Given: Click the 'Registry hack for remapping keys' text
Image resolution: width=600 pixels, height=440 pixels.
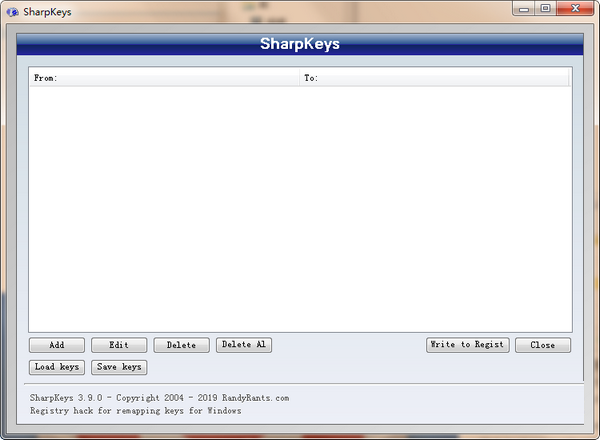Looking at the screenshot, I should pos(136,411).
